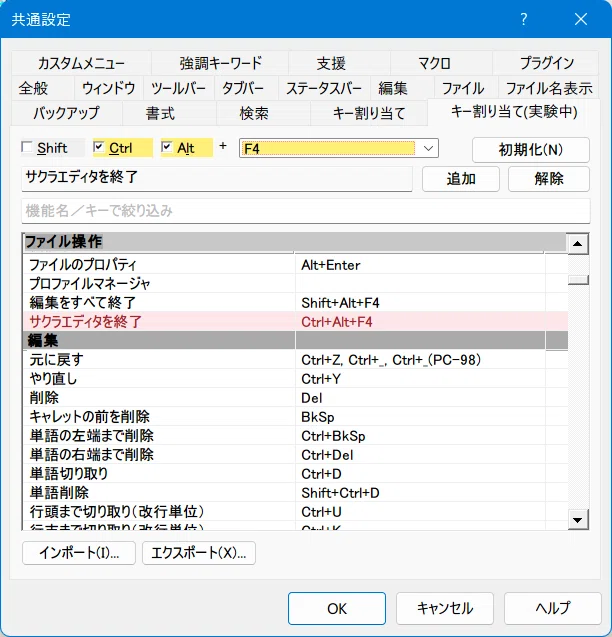The width and height of the screenshot is (612, 637).
Task: Click the list scrollbar thumb
Action: tap(578, 280)
